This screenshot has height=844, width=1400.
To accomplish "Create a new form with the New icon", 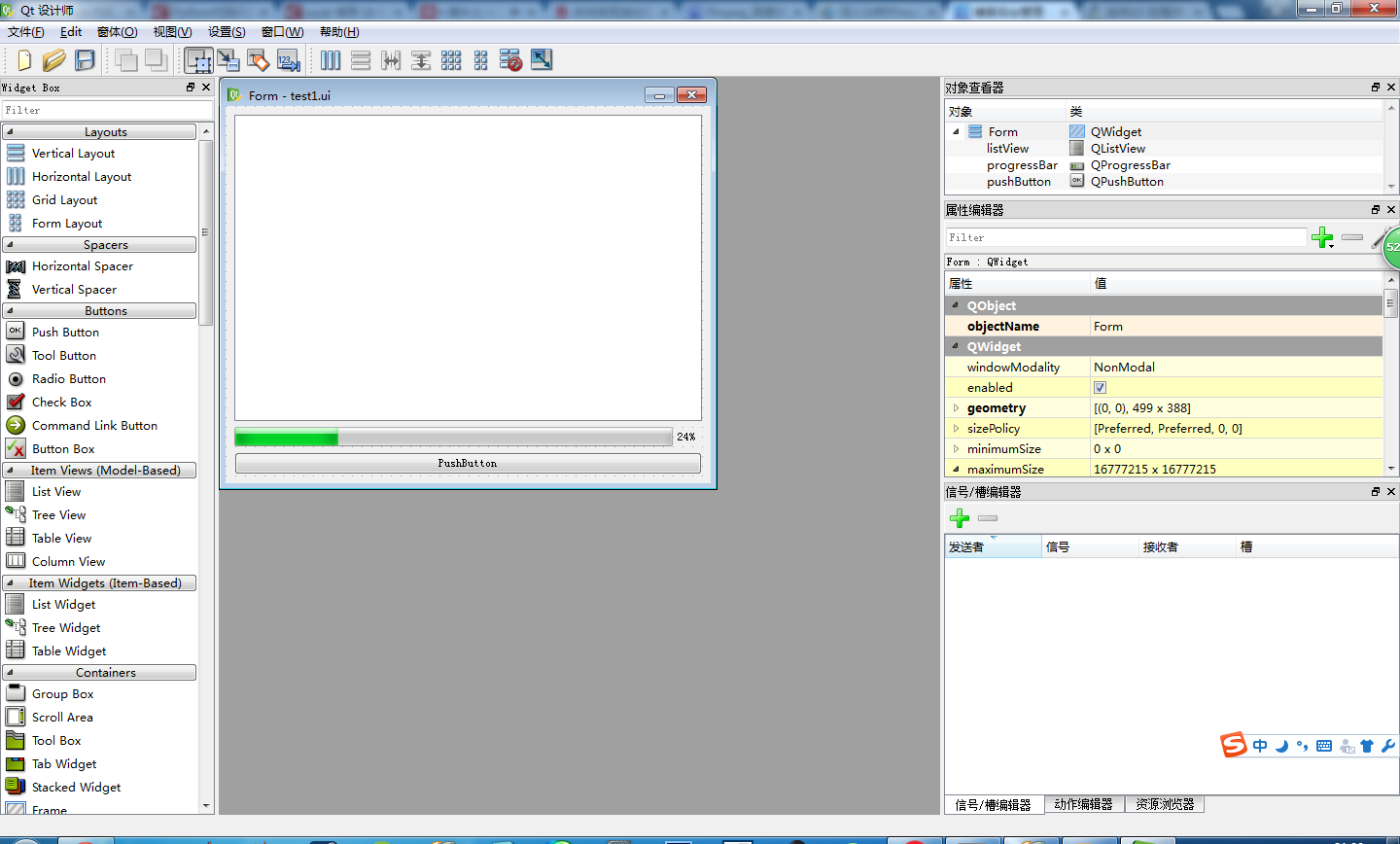I will click(24, 60).
